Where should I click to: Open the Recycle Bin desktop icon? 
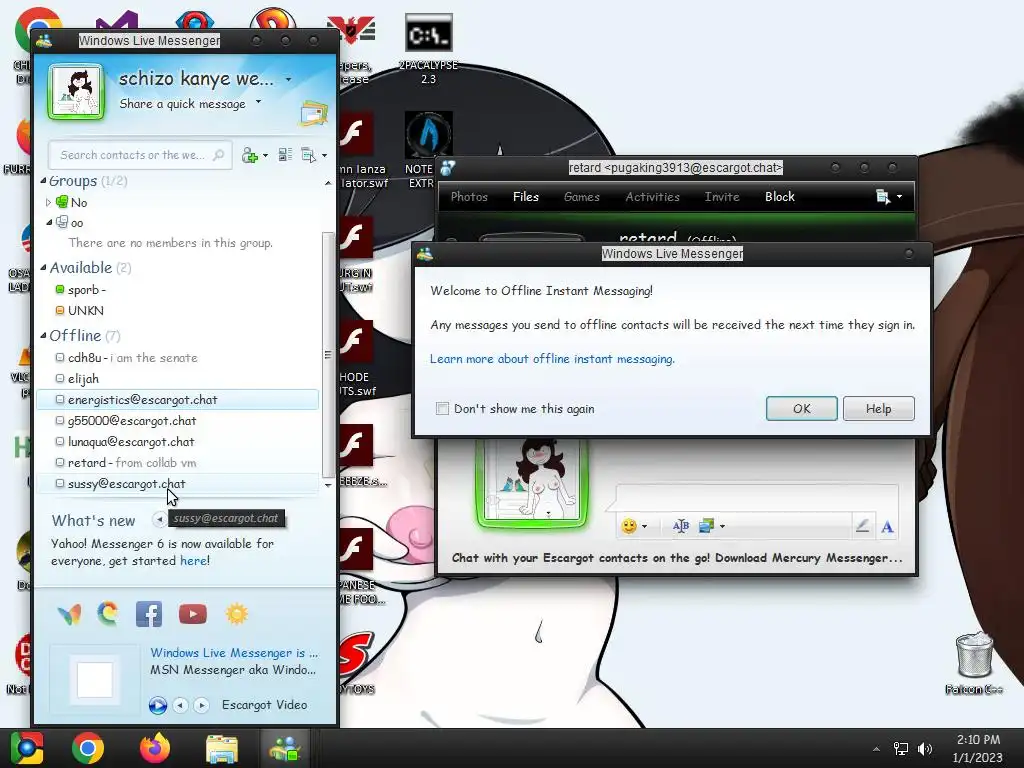coord(974,662)
